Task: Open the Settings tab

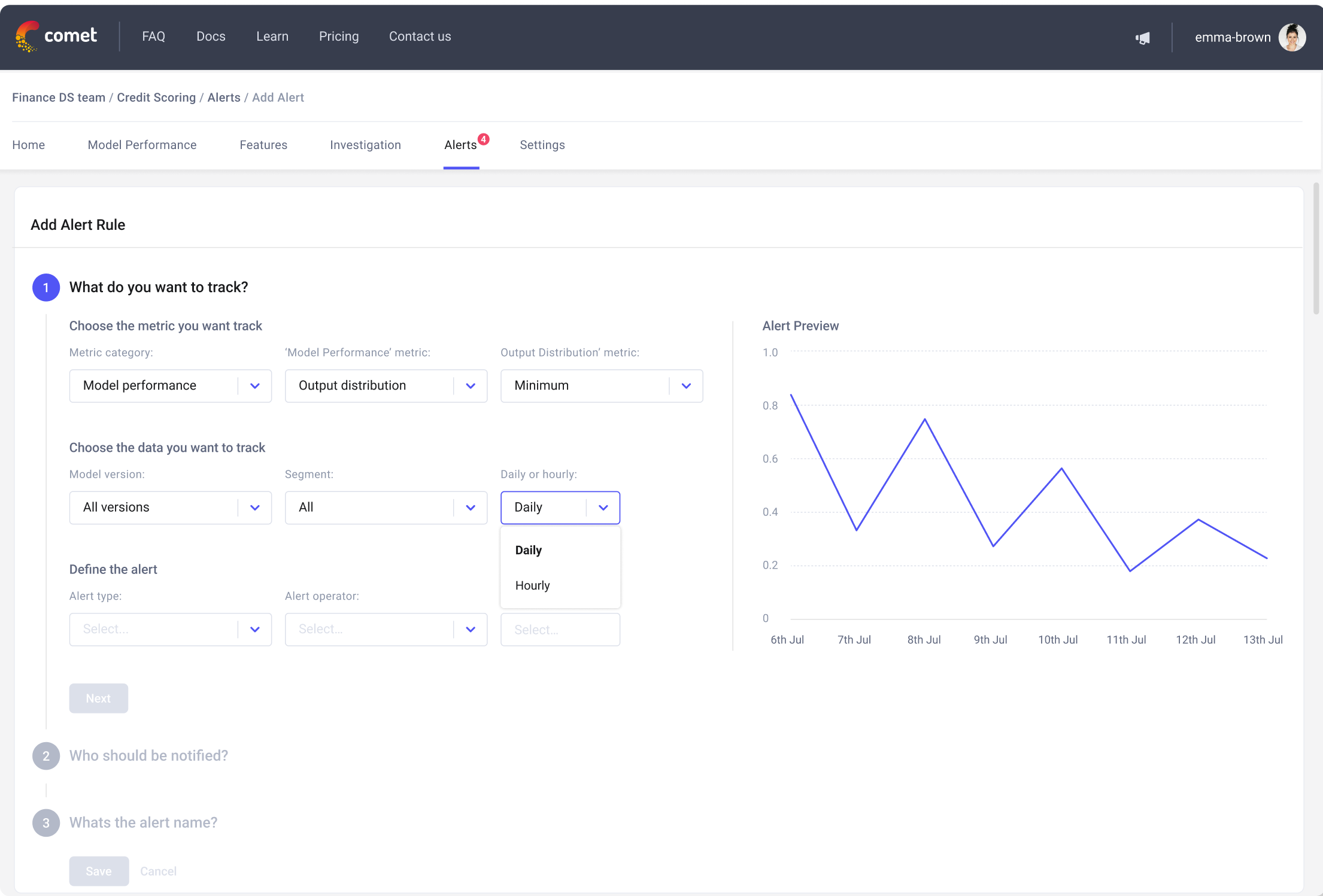Action: pyautogui.click(x=542, y=145)
